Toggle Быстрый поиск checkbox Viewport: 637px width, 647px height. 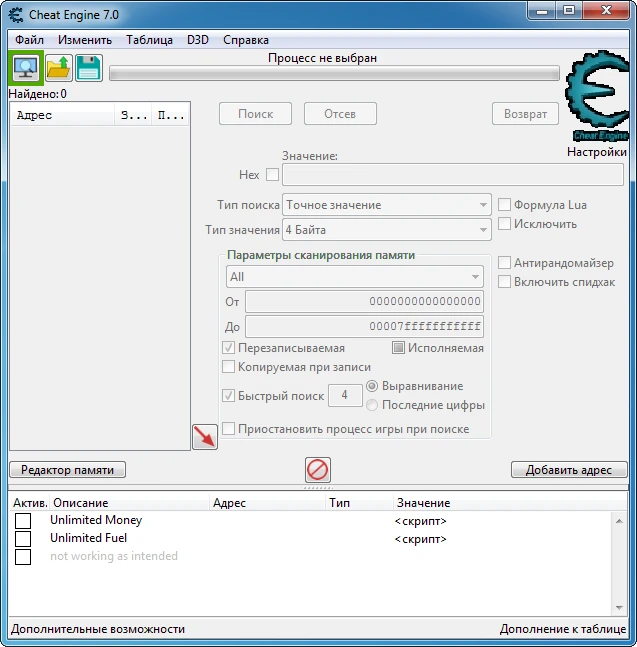(x=228, y=395)
